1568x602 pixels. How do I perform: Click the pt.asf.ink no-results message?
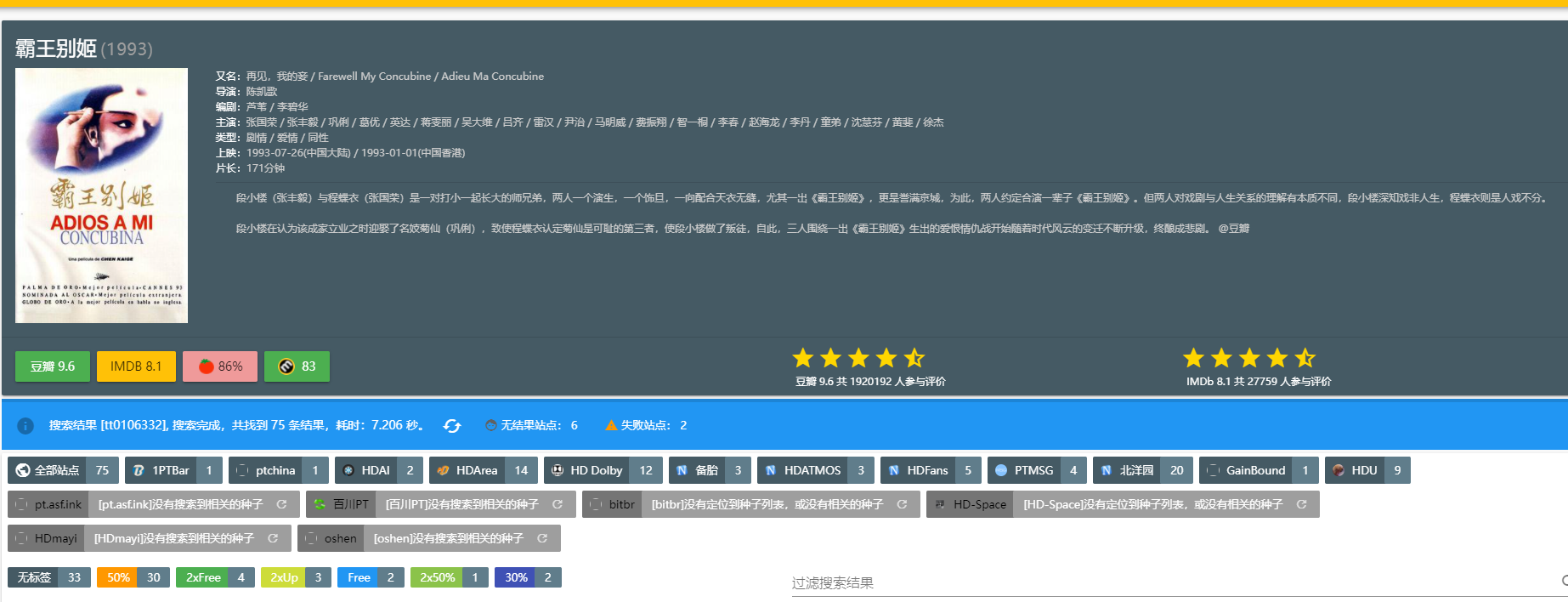(180, 504)
